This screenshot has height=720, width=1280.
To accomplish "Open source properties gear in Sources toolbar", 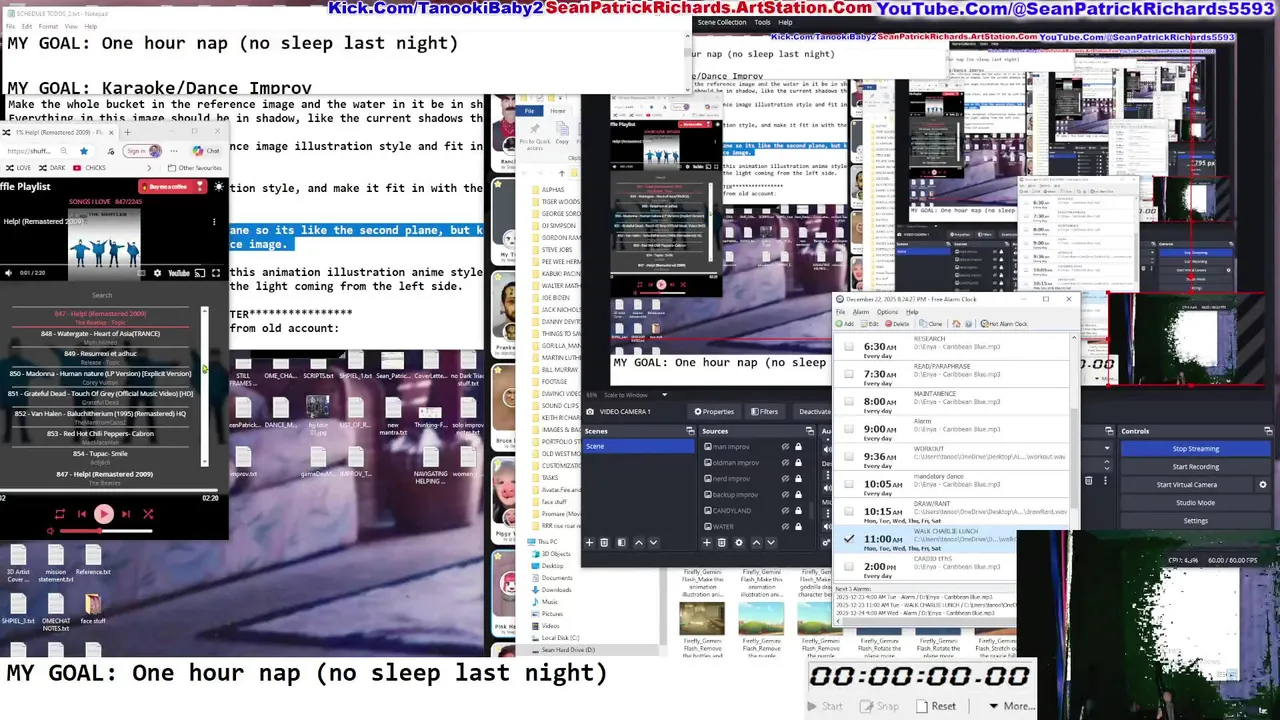I will (x=739, y=543).
